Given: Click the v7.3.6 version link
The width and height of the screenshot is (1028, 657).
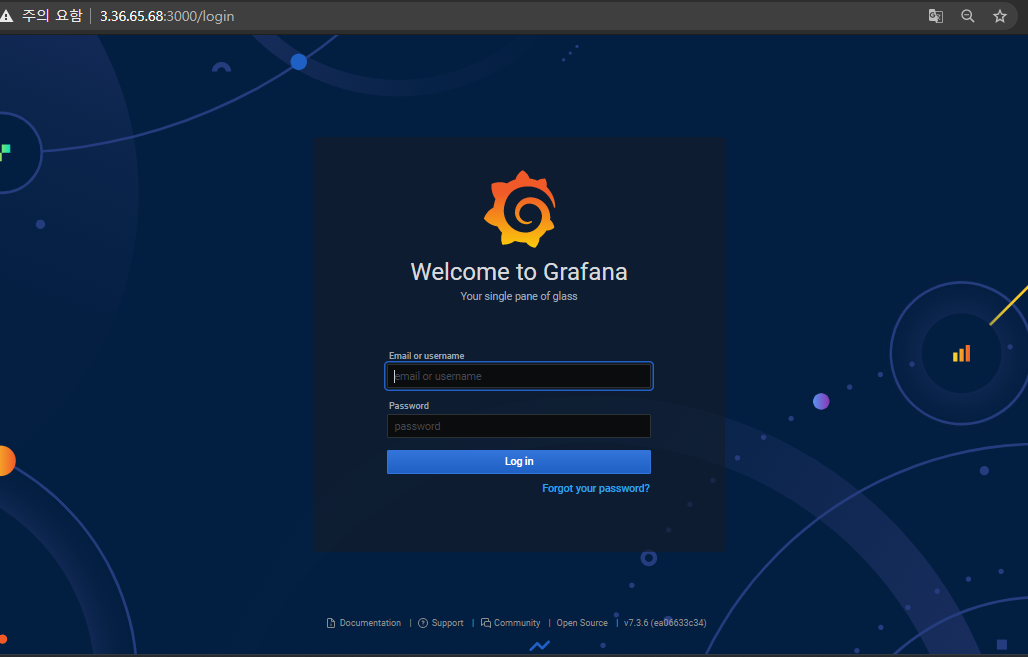Looking at the screenshot, I should 665,623.
